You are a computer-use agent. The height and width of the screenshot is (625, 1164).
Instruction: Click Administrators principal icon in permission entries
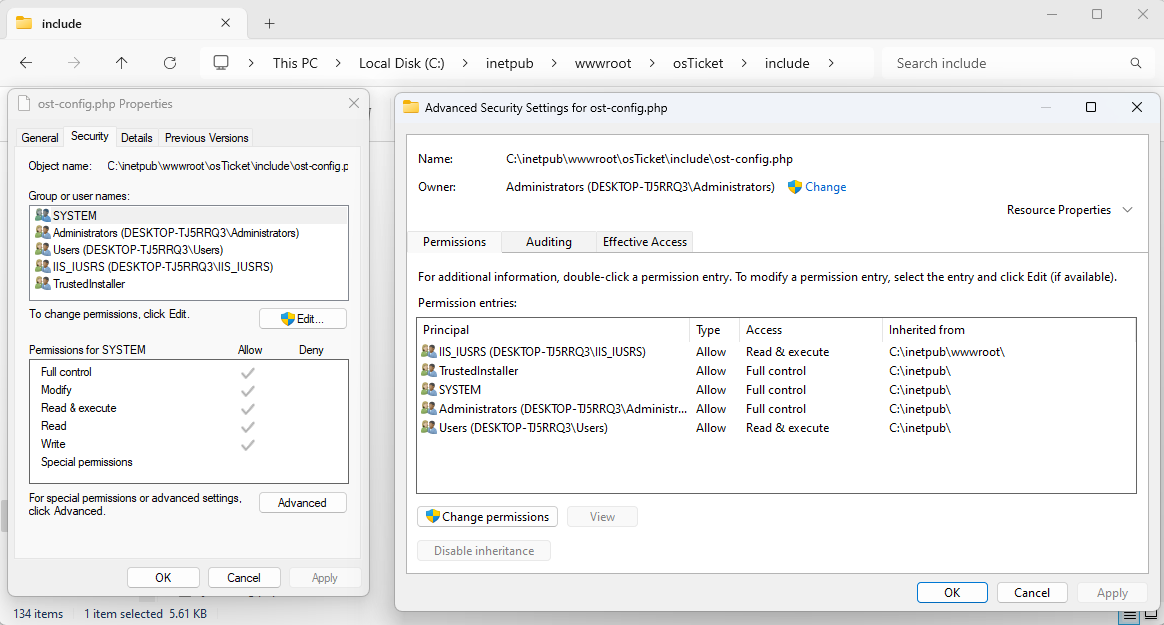point(428,408)
